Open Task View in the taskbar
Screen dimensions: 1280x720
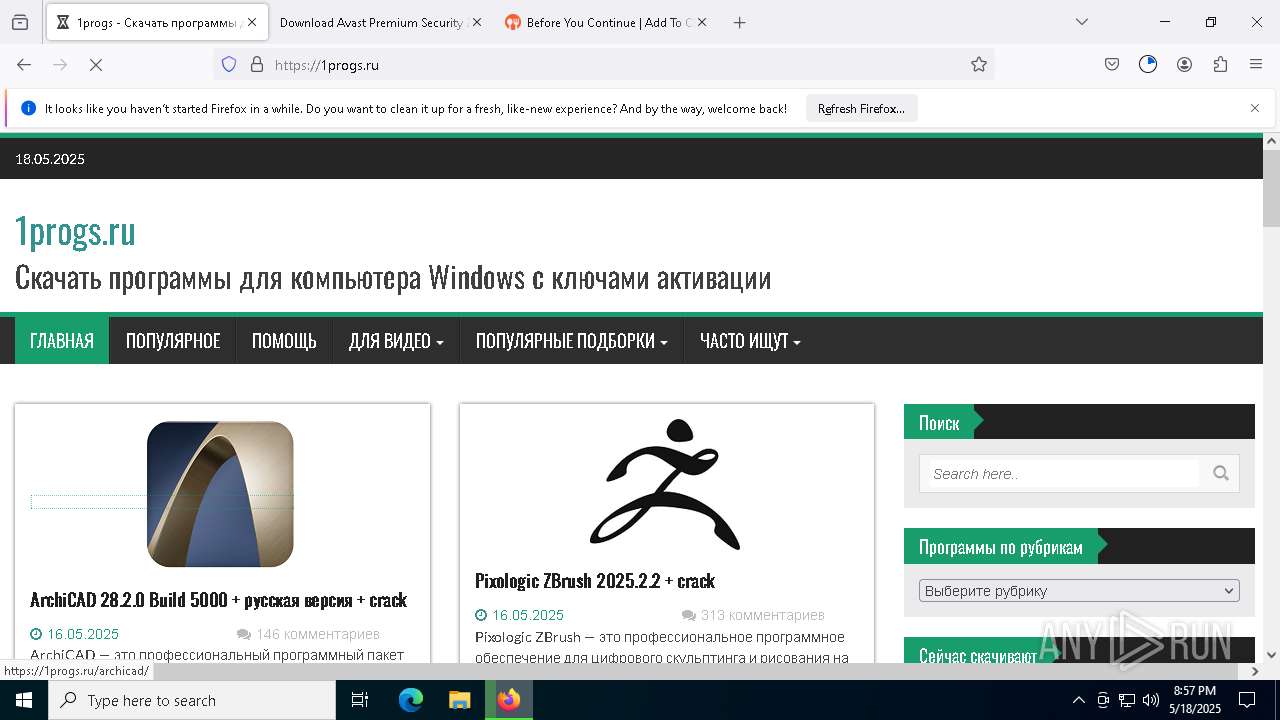pos(360,700)
